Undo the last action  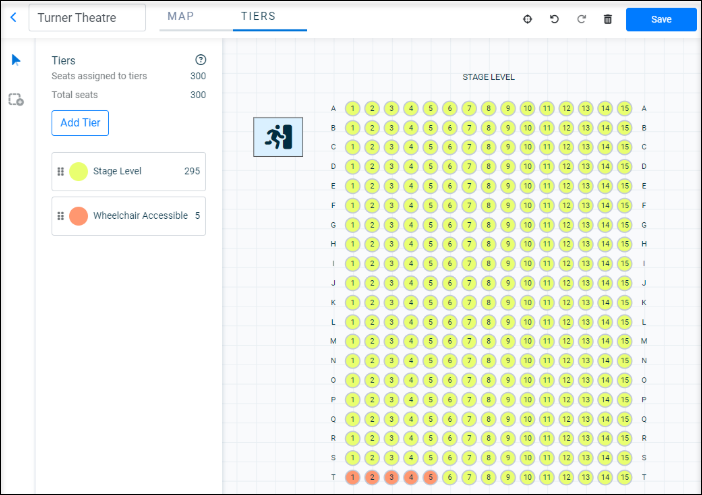[554, 19]
